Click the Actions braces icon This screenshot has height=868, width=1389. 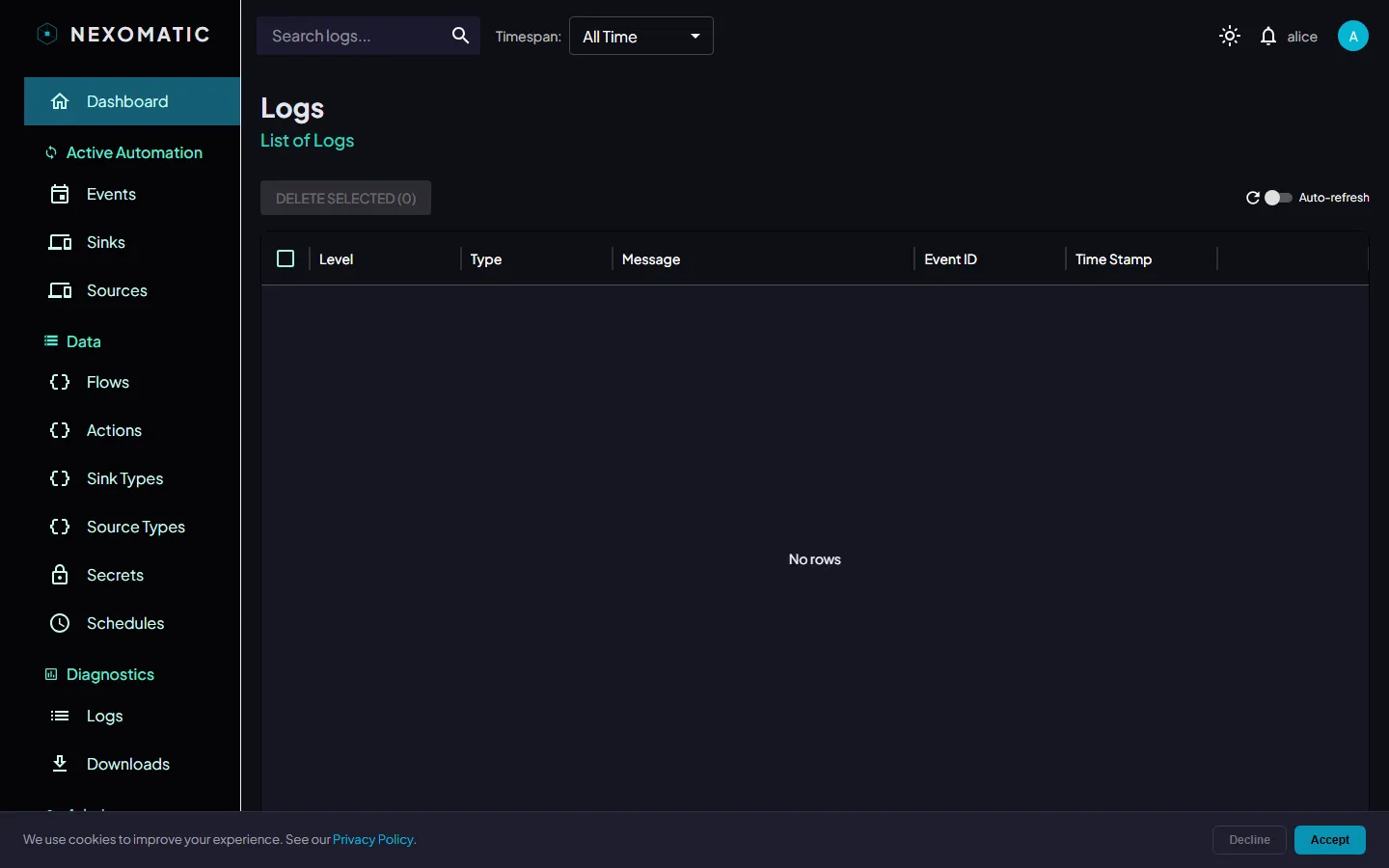coord(60,430)
